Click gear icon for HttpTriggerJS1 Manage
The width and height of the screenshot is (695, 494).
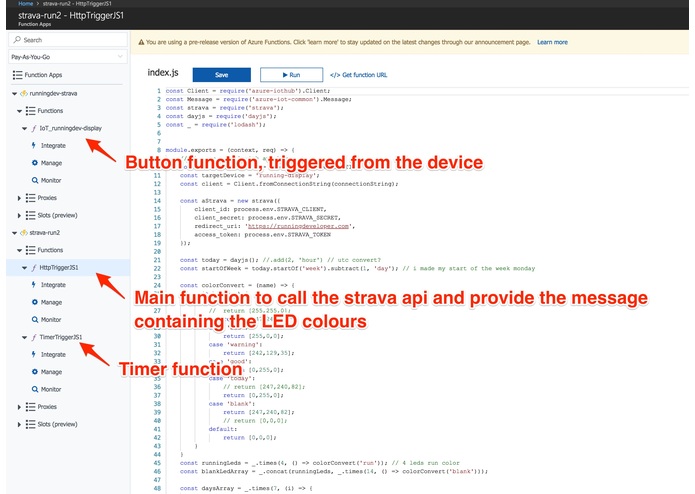point(35,302)
